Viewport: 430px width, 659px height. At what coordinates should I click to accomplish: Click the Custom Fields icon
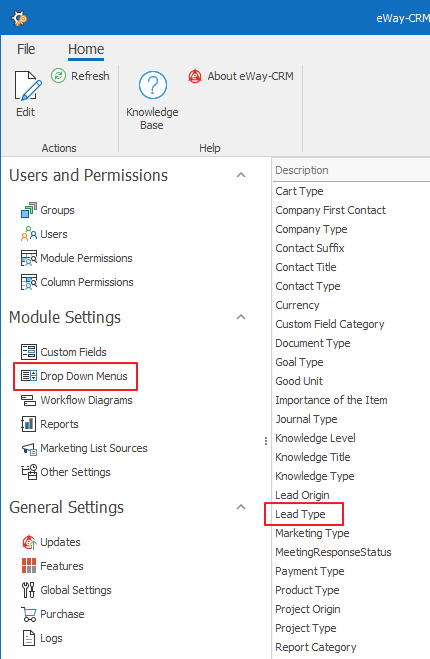pos(29,352)
